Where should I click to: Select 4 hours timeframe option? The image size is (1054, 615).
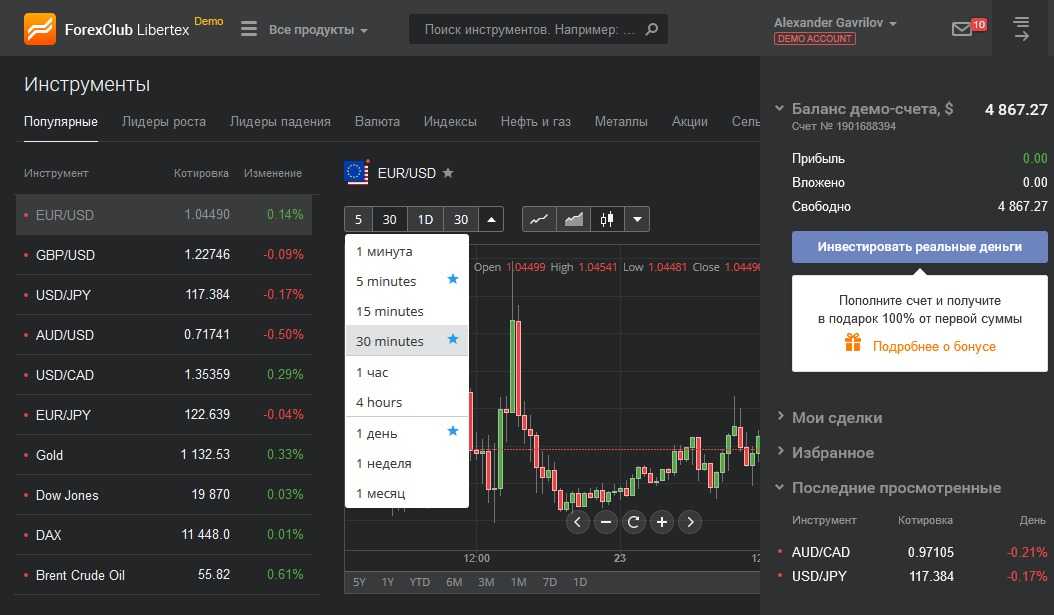coord(407,402)
